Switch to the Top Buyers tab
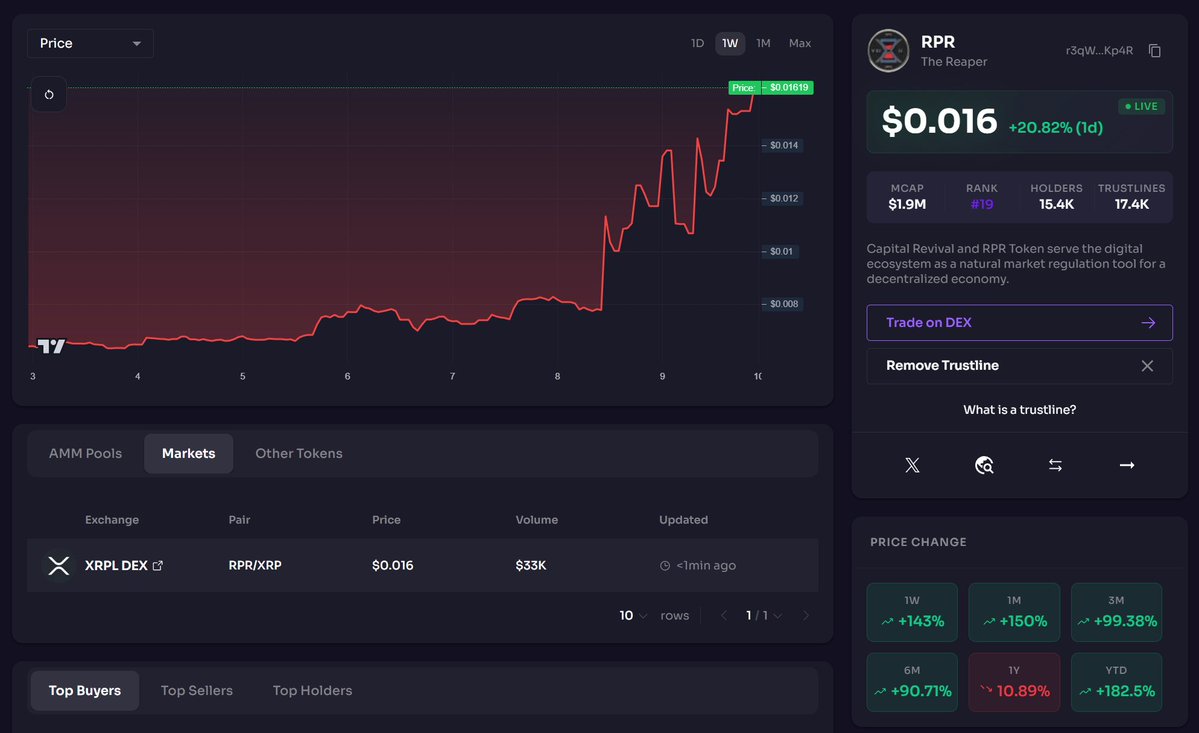 tap(85, 690)
